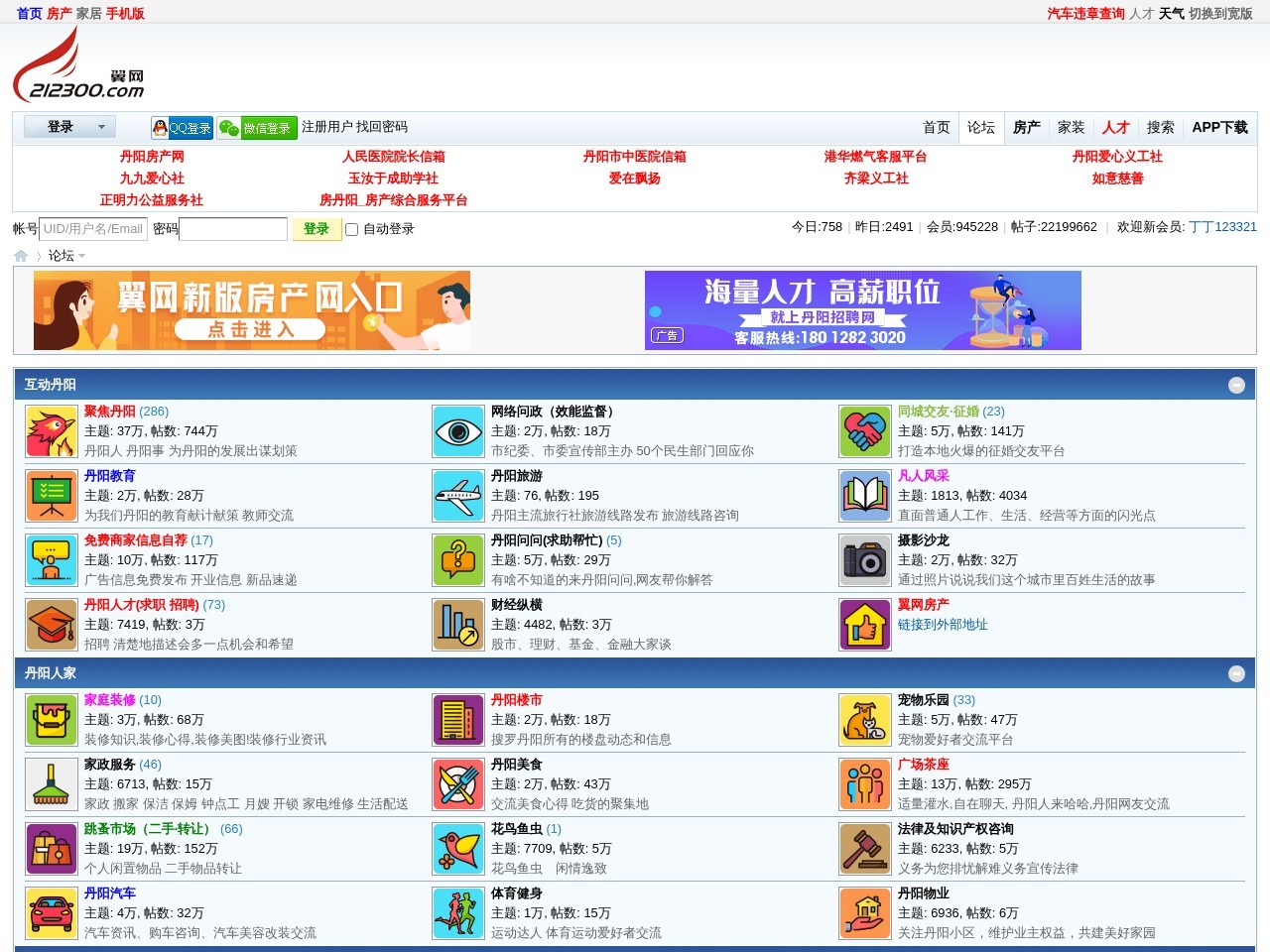Screen dimensions: 1270x952
Task: Open the 海量人才 高薪职位 recruitment banner
Action: [863, 310]
